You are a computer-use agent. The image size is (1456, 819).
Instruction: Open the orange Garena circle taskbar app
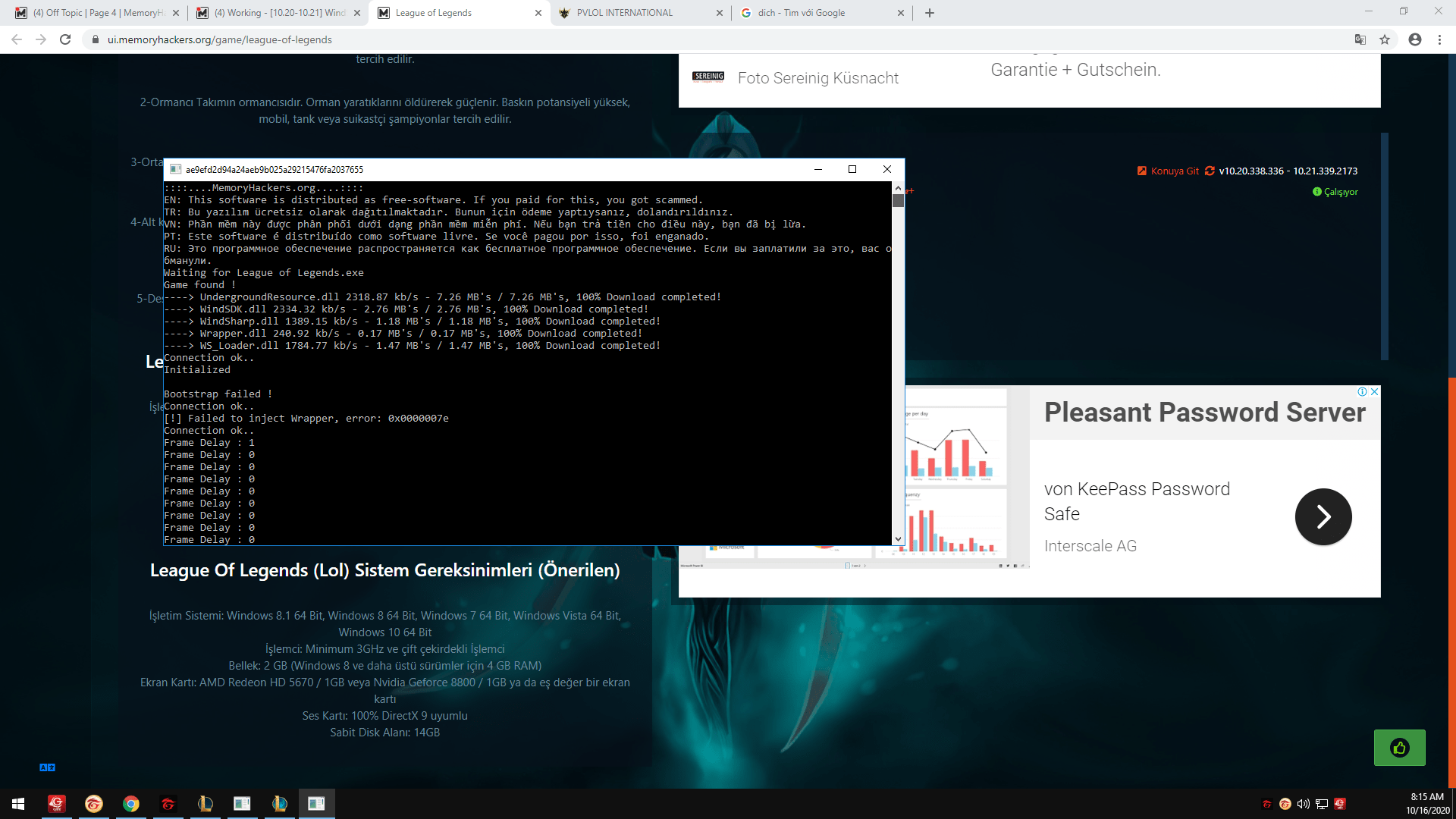pyautogui.click(x=94, y=804)
